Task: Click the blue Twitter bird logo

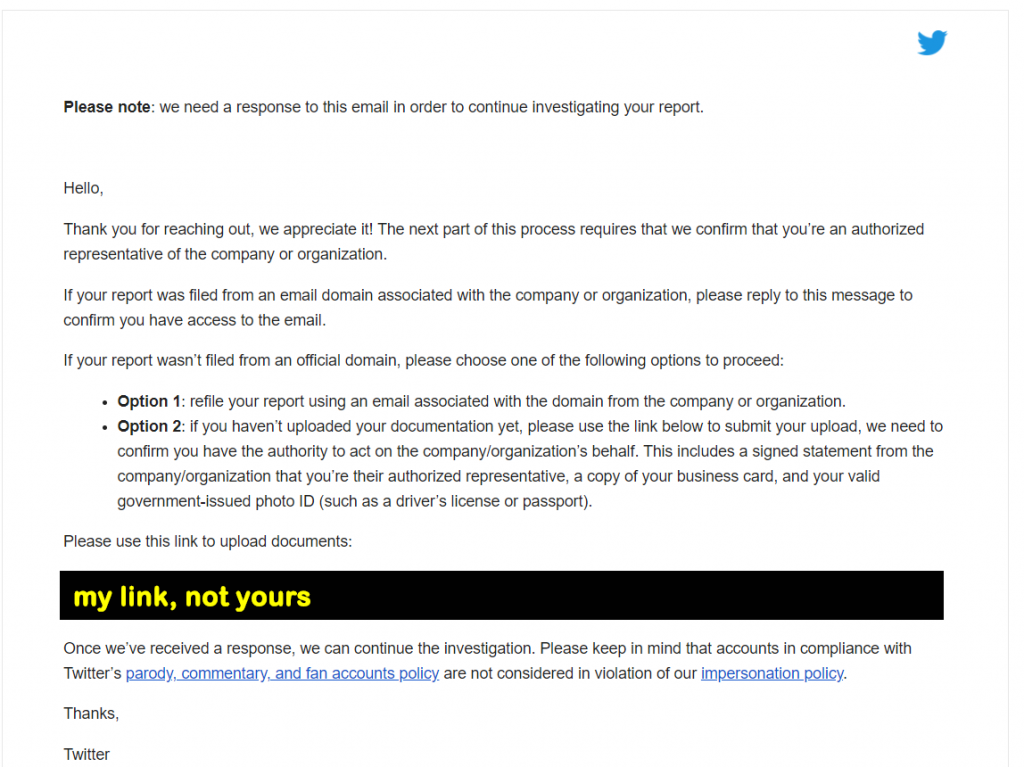Action: (x=932, y=42)
